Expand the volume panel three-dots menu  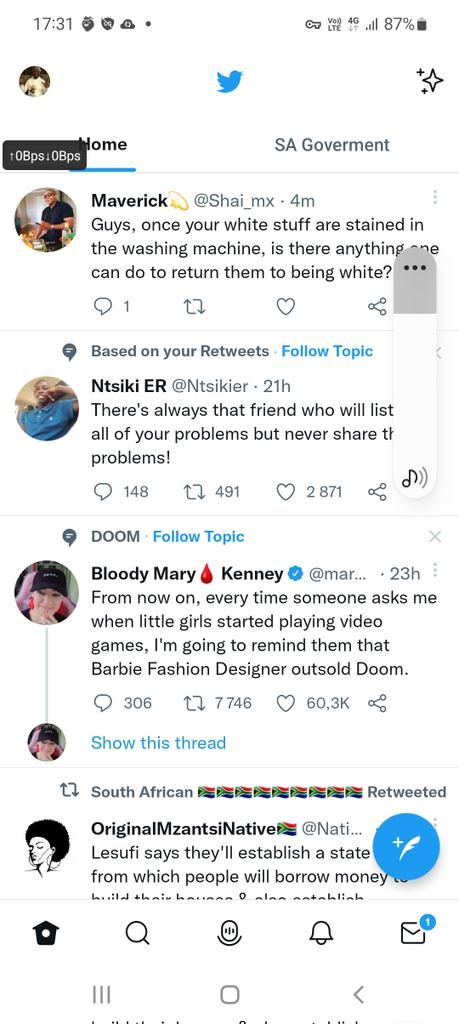click(415, 268)
